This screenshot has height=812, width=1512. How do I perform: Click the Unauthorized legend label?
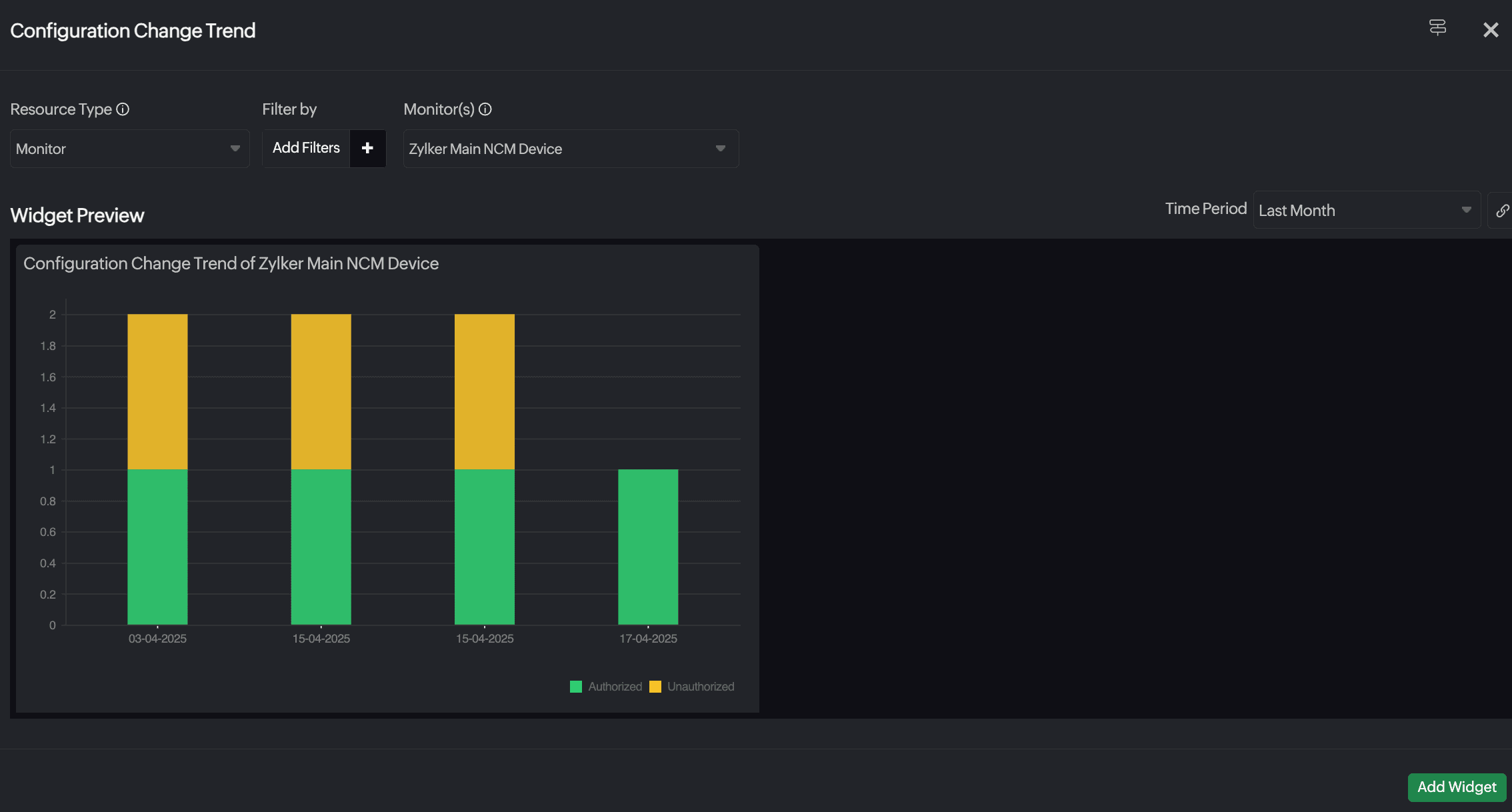point(700,687)
